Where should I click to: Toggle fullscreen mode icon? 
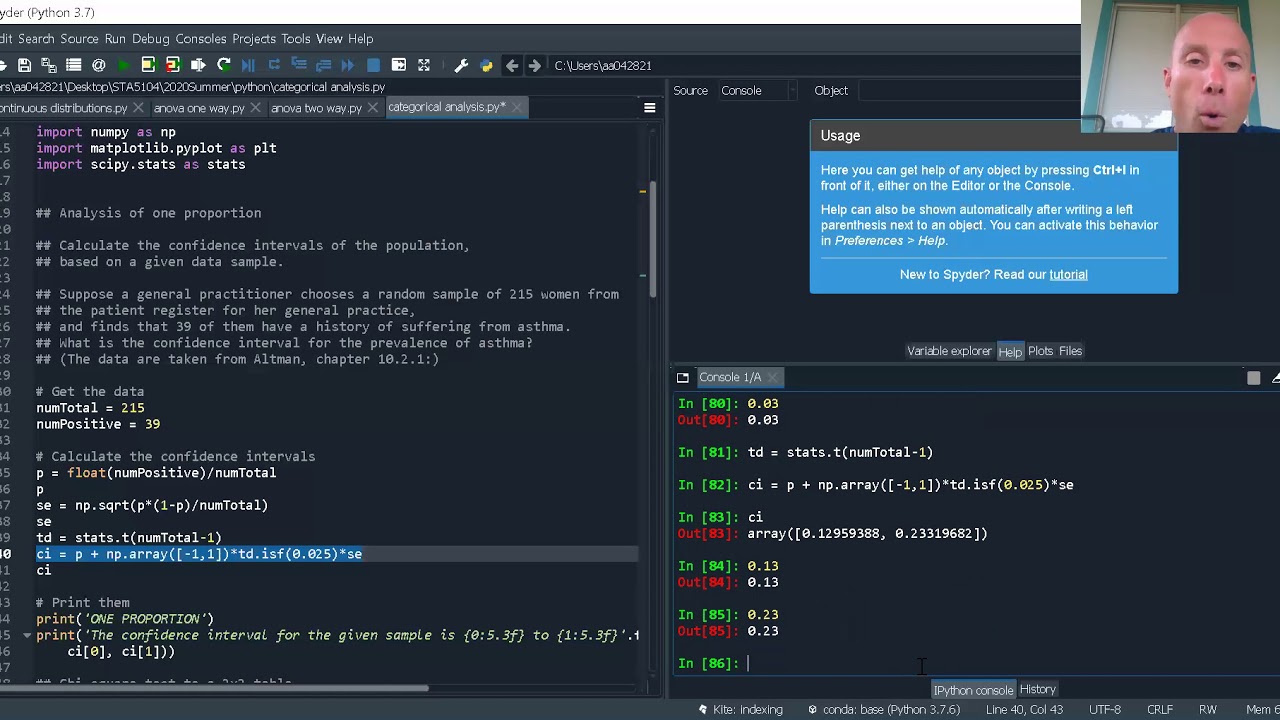point(424,65)
